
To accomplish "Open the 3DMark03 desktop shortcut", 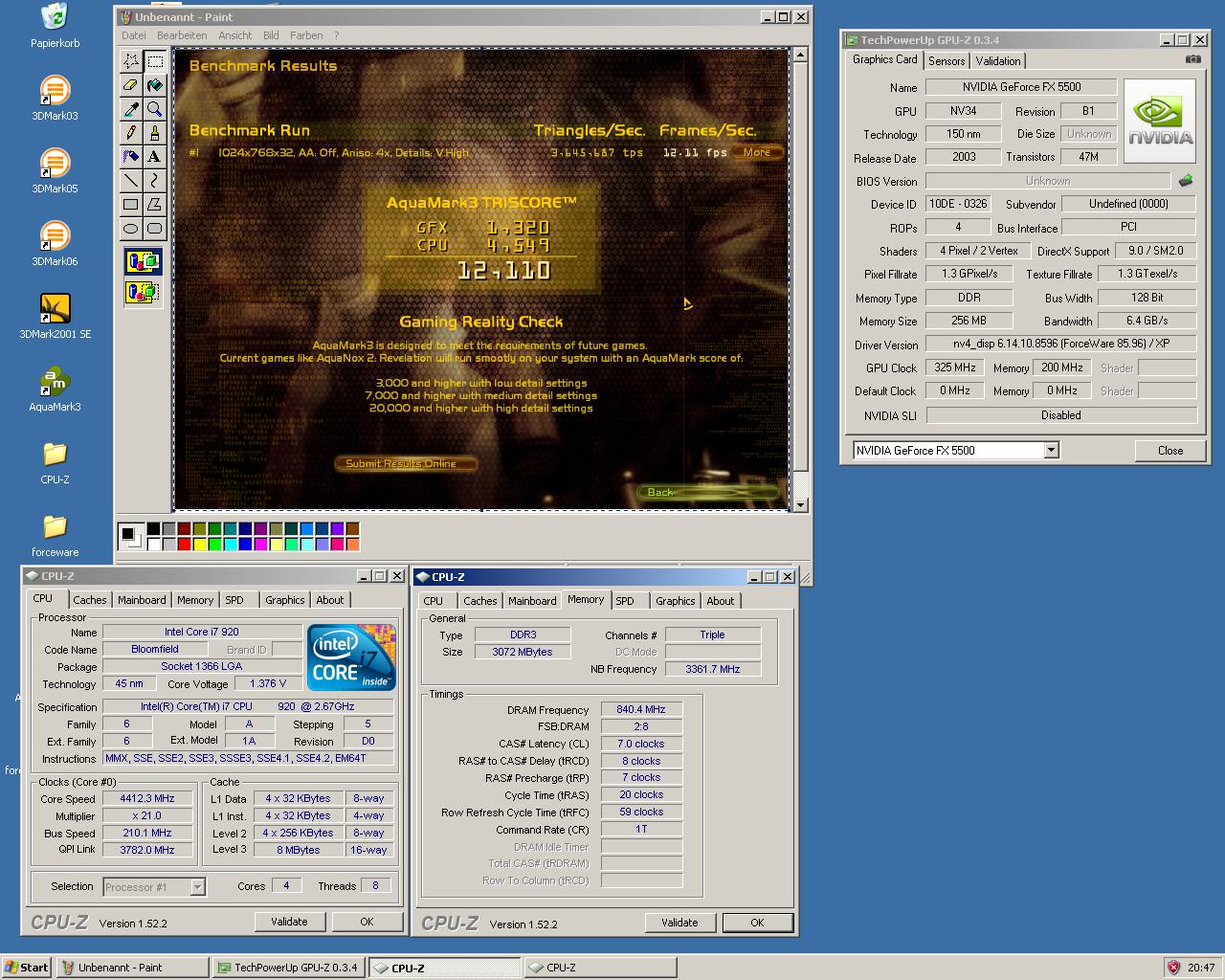I will click(x=55, y=99).
